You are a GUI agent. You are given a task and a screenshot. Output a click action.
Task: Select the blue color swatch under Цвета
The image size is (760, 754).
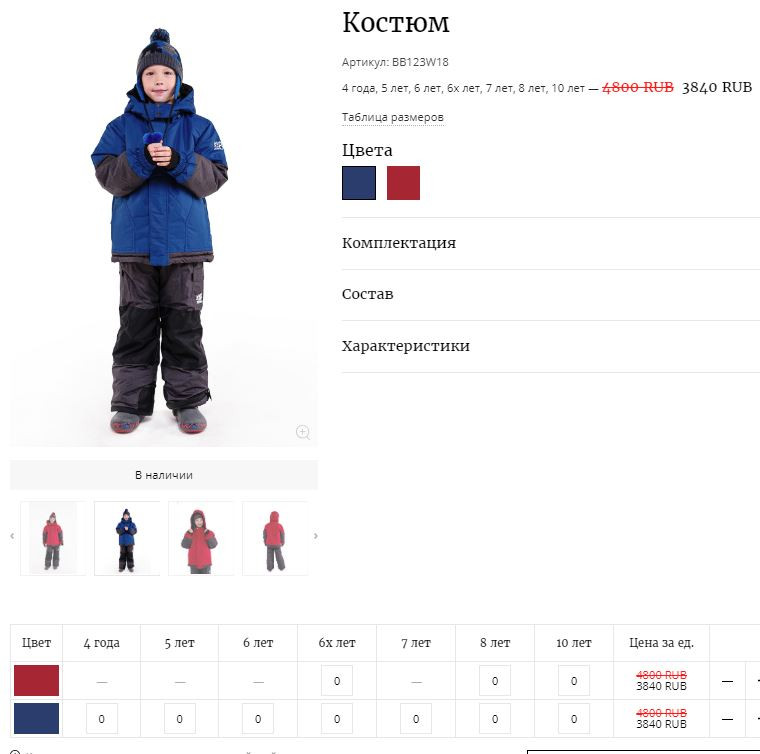359,183
